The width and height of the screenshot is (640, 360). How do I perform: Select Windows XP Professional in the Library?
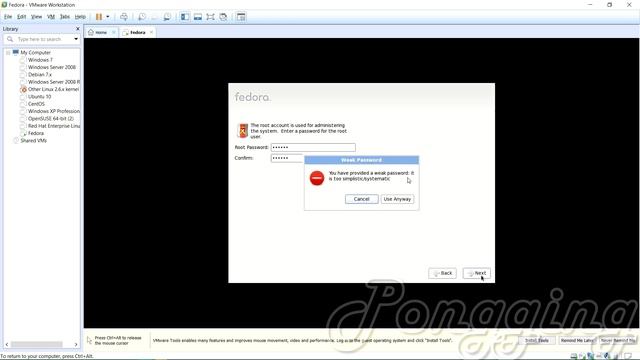click(x=53, y=111)
